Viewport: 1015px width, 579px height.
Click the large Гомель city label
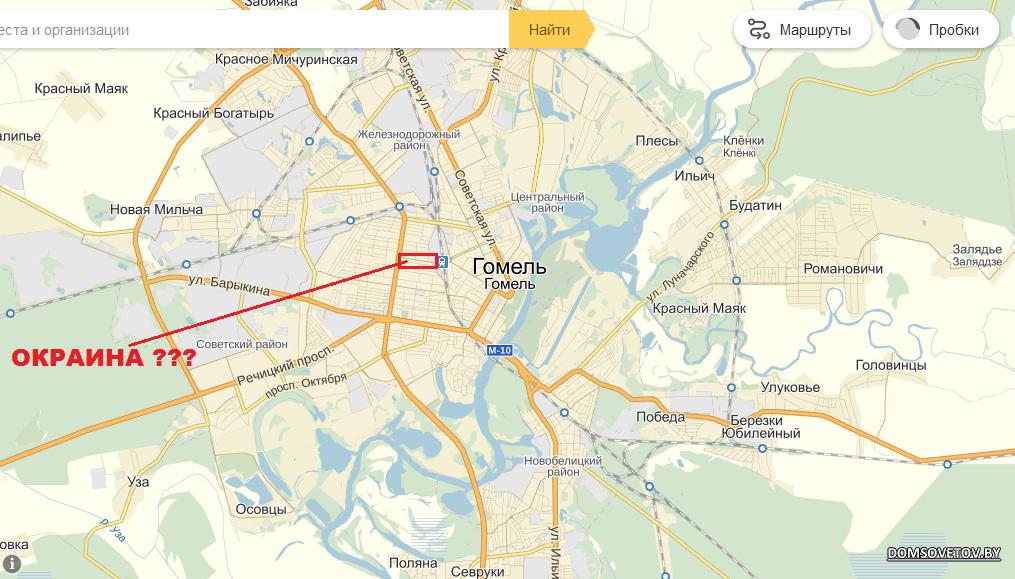pos(509,266)
